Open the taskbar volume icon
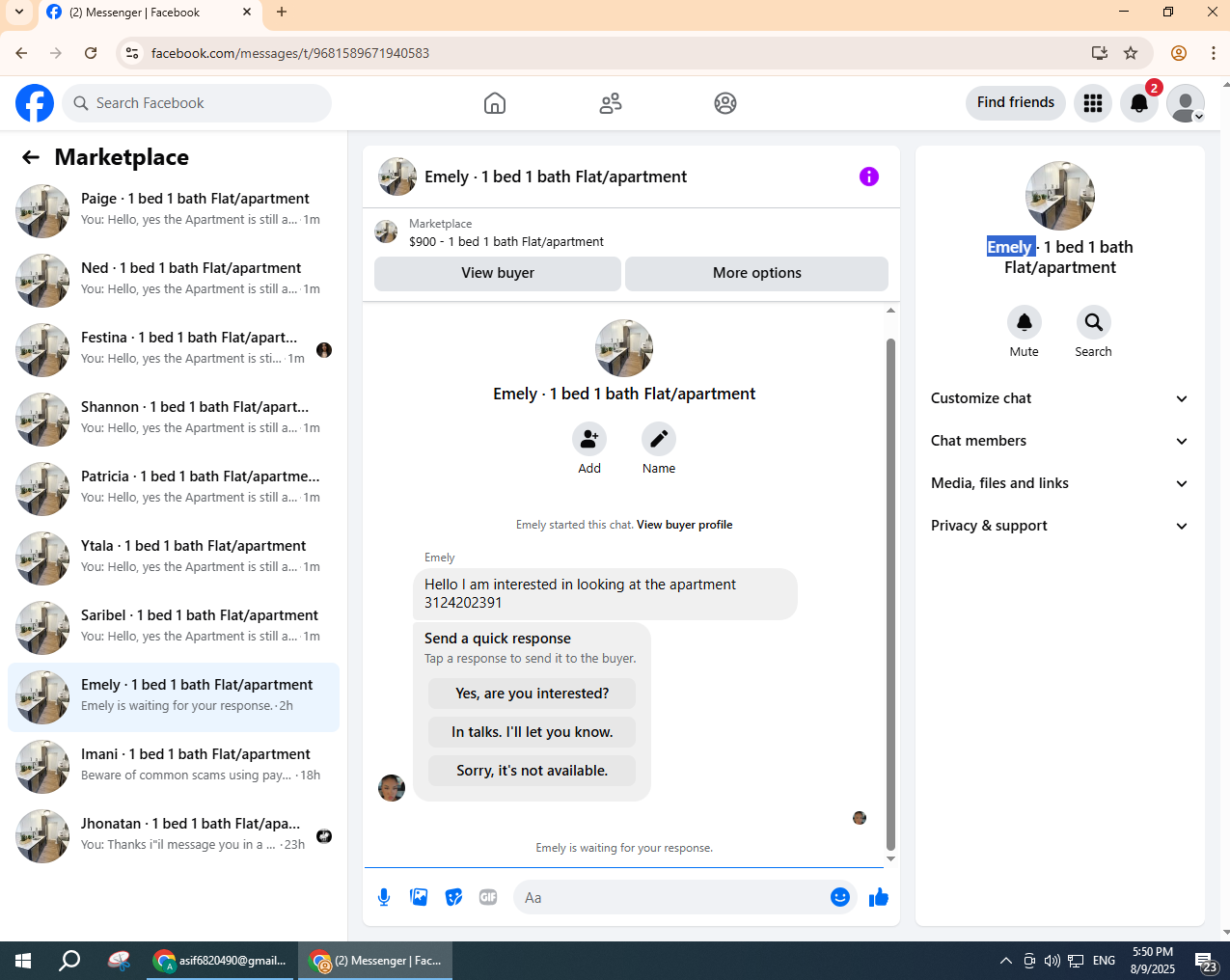This screenshot has height=980, width=1230. tap(1052, 961)
